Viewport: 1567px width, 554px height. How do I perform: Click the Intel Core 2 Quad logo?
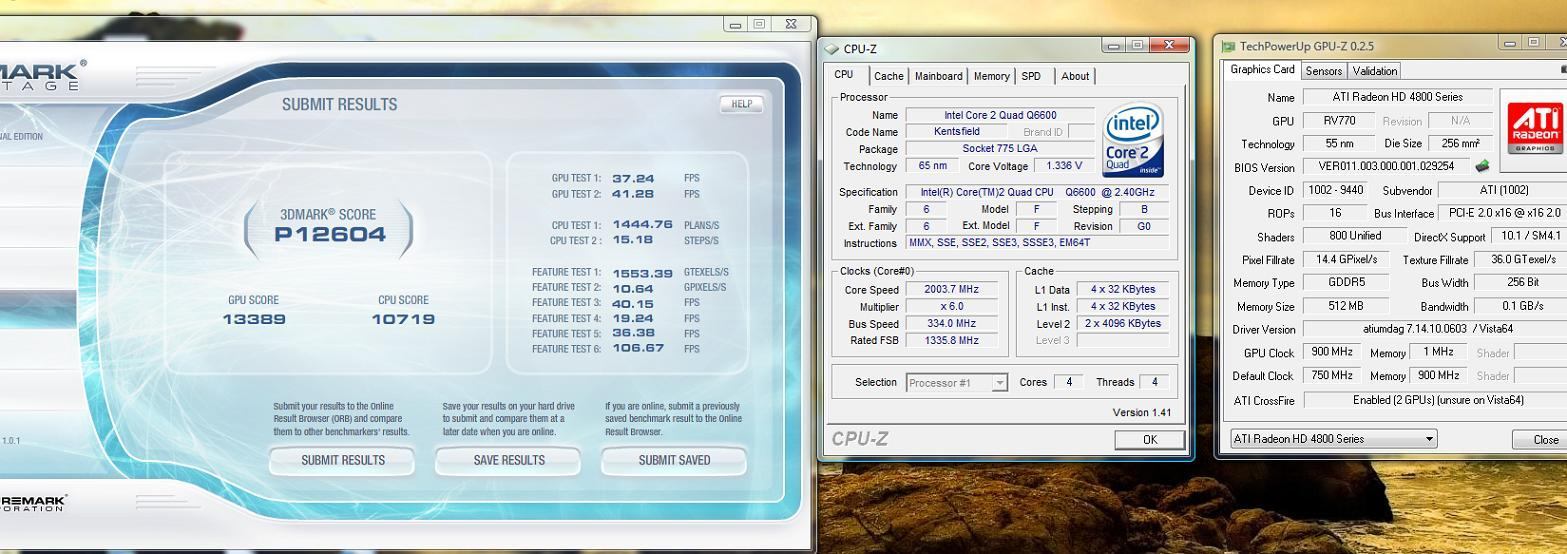coord(1133,141)
